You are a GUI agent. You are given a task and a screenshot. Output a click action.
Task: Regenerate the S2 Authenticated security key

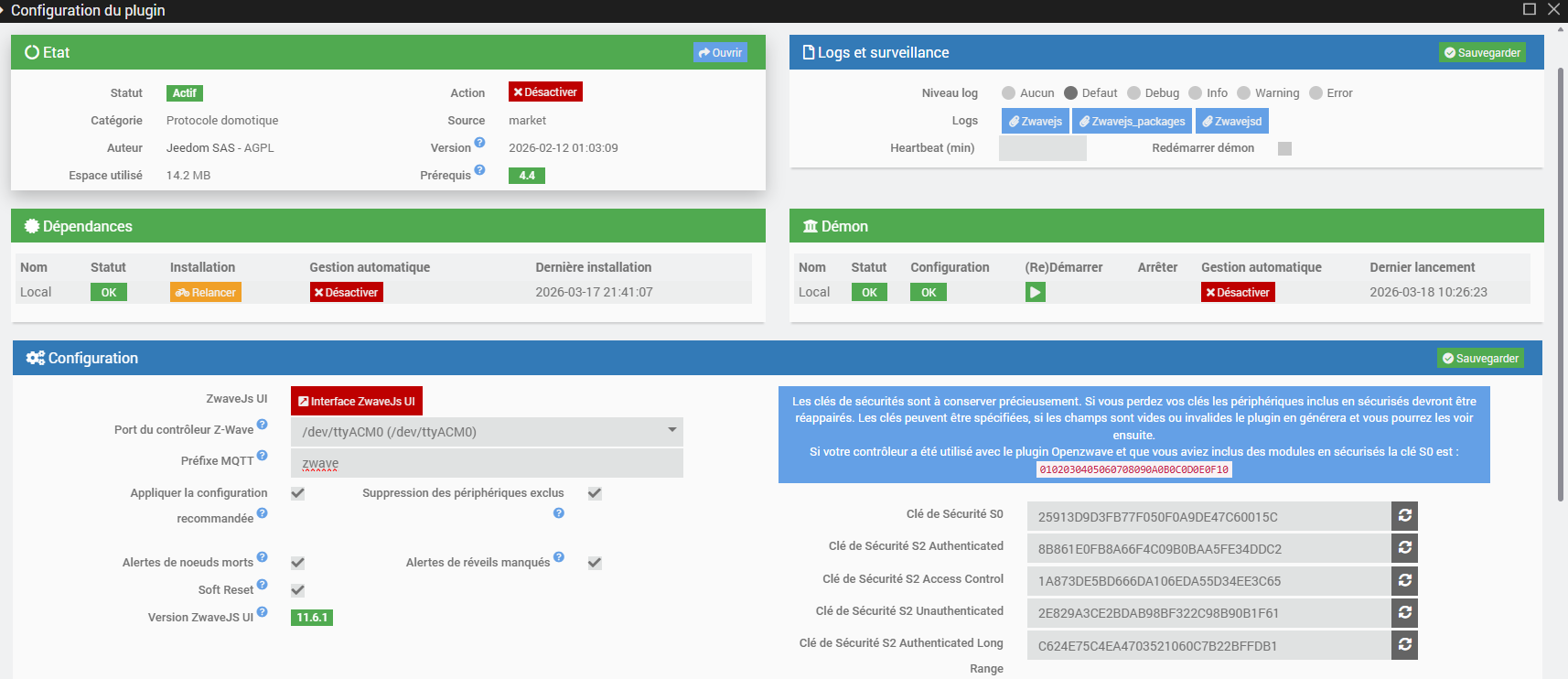1404,548
